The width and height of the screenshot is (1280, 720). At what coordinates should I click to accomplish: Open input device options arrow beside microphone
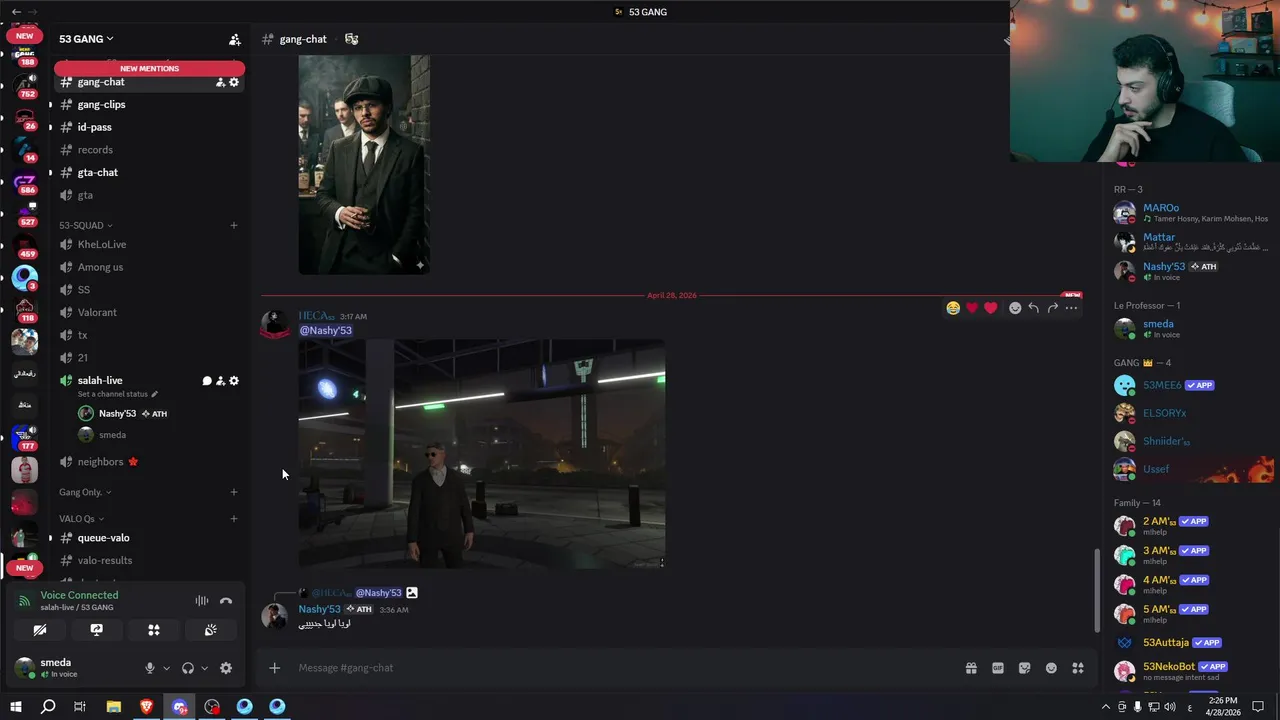166,668
